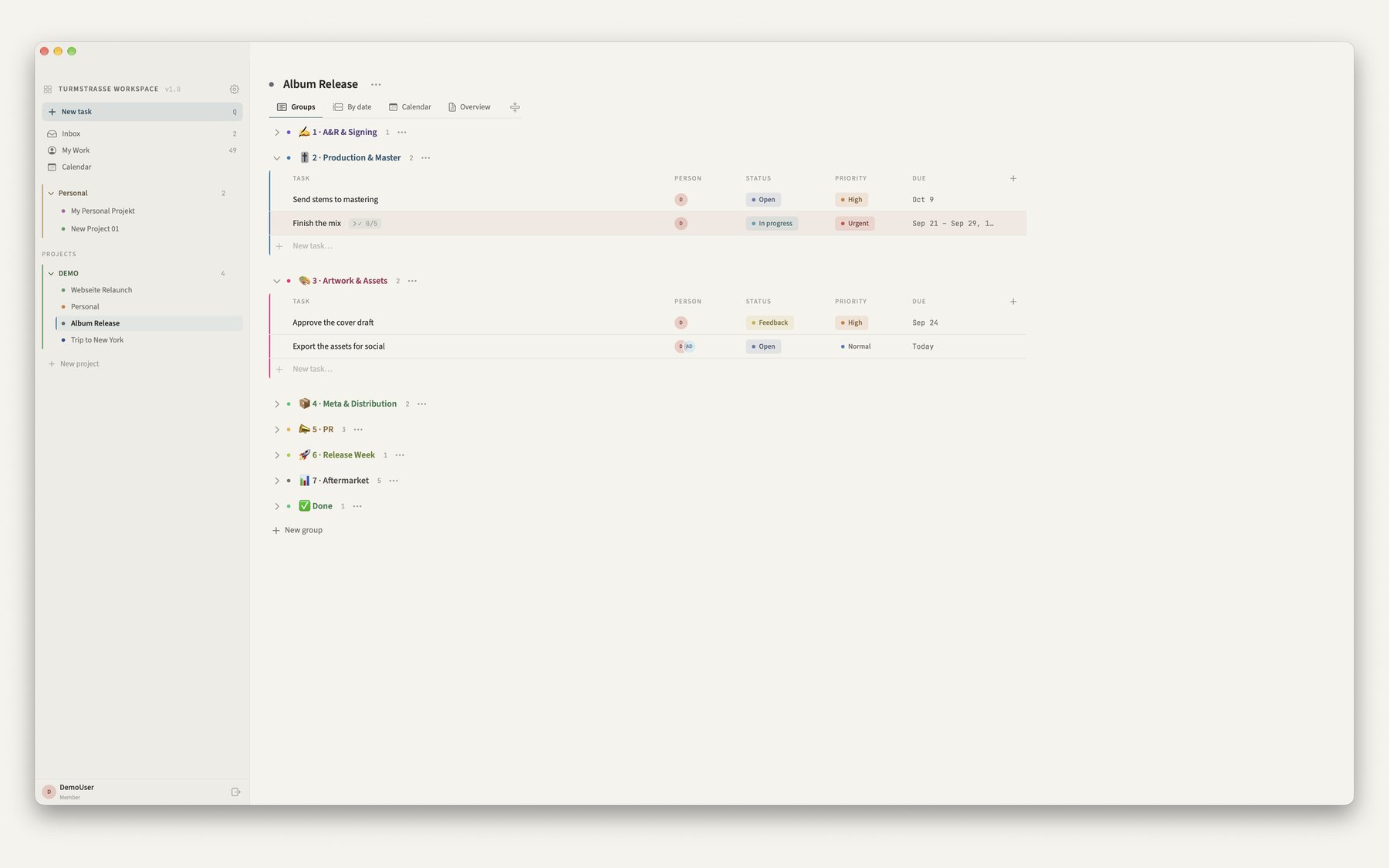Switch to the Groups tab
This screenshot has height=868, width=1389.
[296, 107]
